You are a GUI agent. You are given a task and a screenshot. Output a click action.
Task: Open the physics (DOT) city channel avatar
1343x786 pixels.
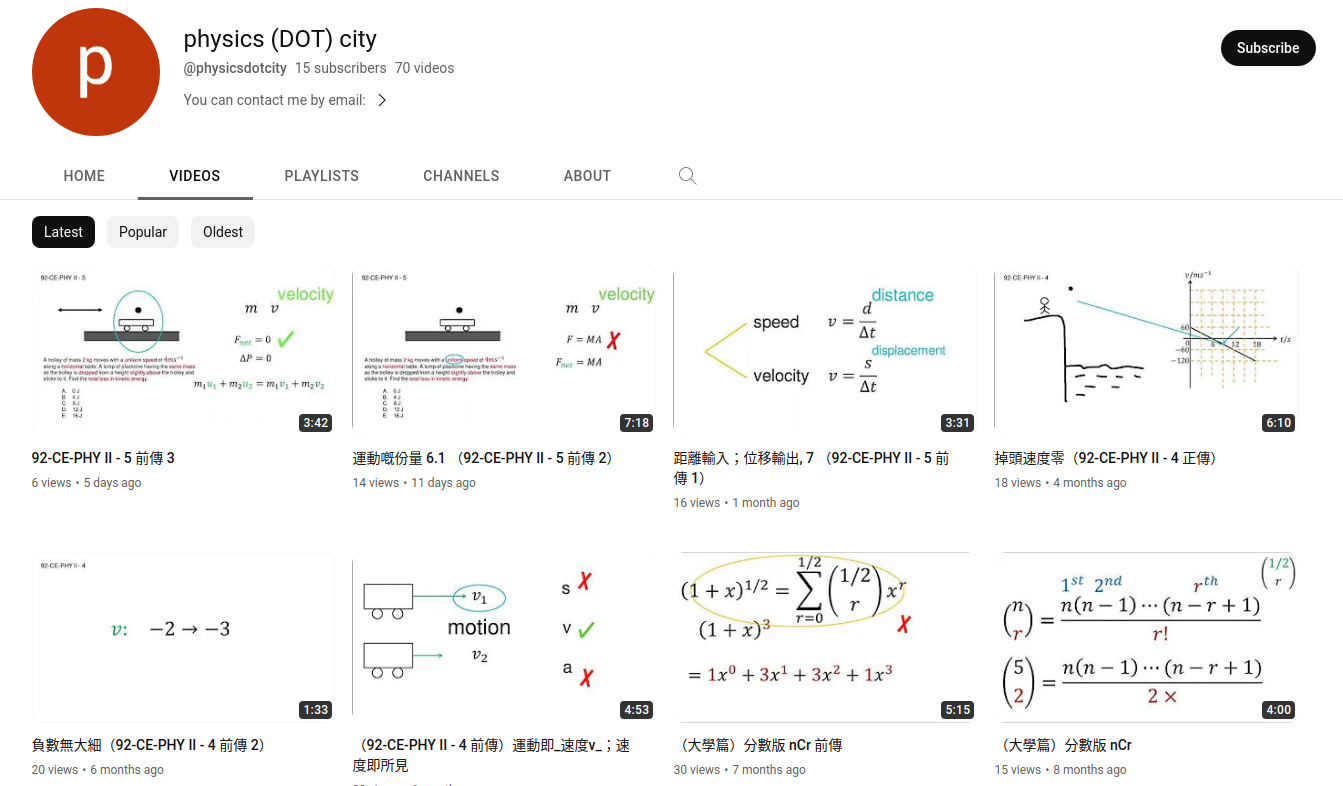coord(96,72)
